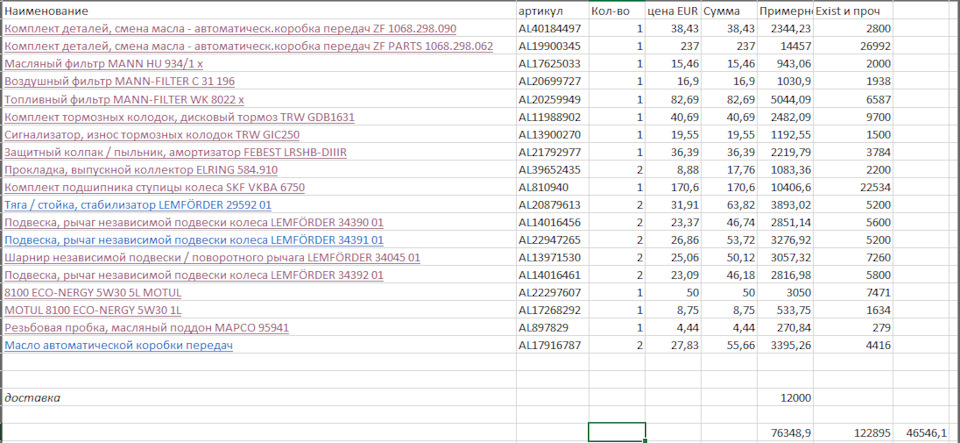Select article cell AL20699727

pos(553,81)
